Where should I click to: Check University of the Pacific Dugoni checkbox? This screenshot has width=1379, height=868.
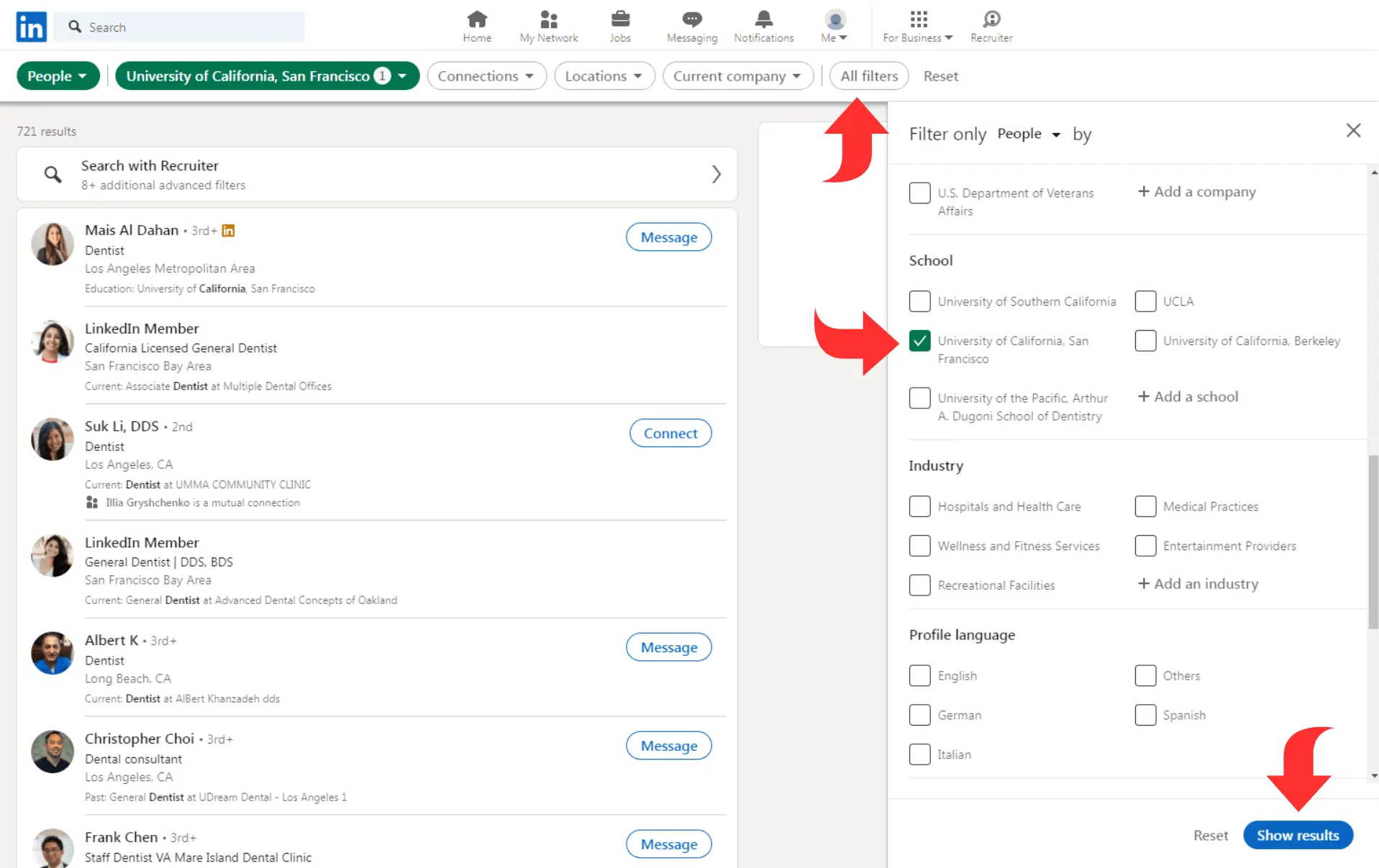(x=919, y=398)
